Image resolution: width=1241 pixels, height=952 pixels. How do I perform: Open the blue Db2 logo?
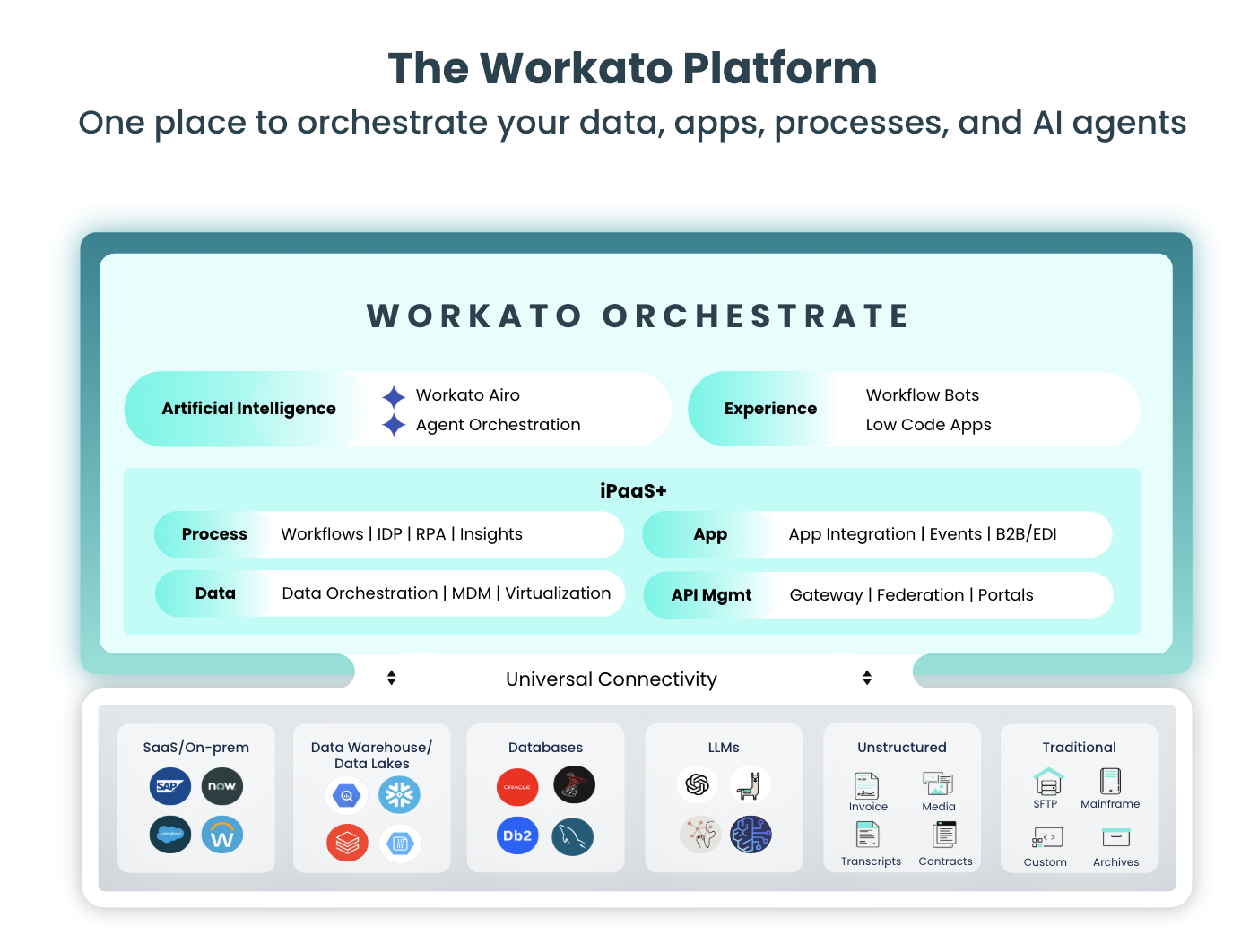pos(517,835)
